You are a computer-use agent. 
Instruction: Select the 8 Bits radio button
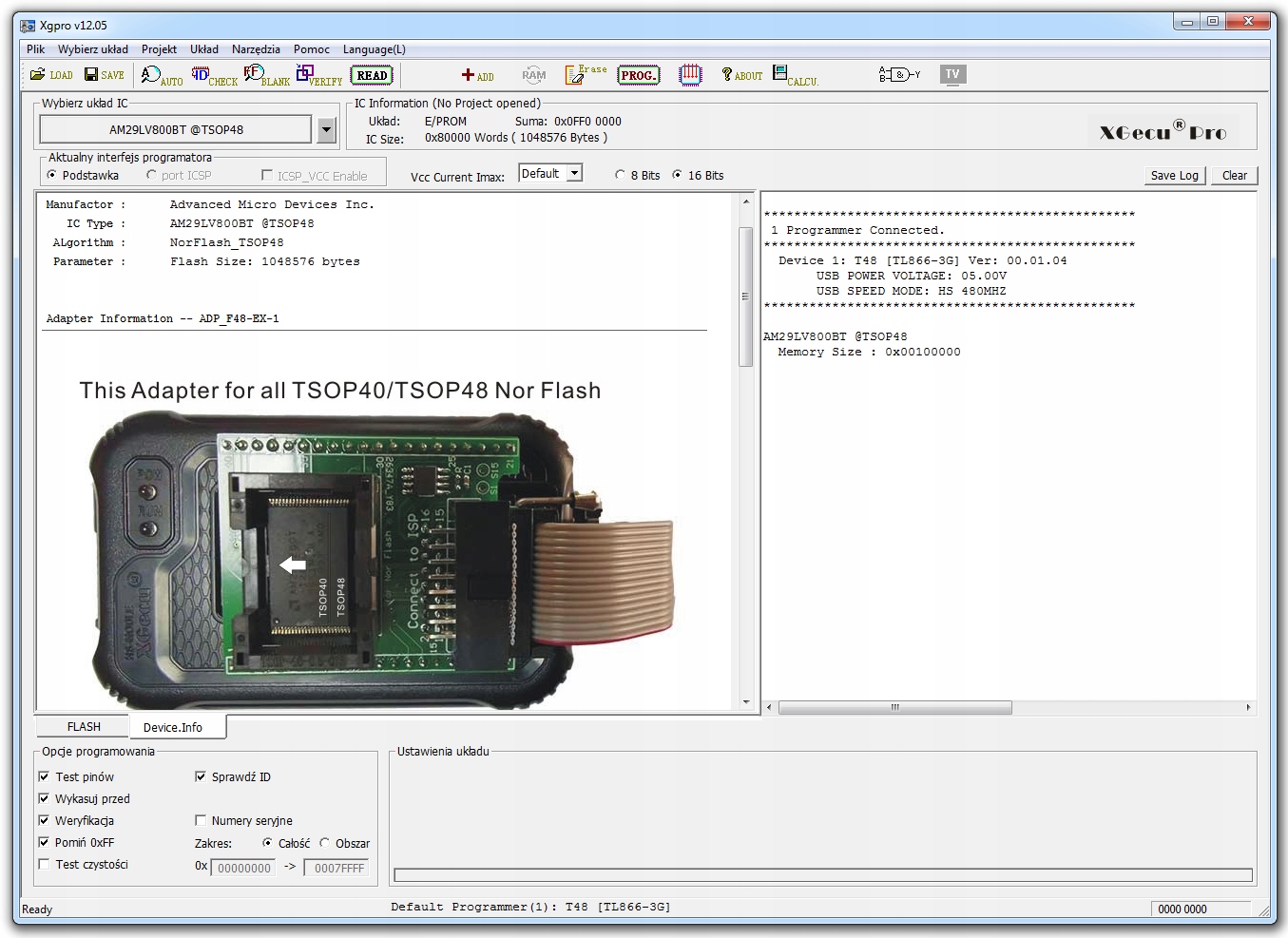[621, 175]
